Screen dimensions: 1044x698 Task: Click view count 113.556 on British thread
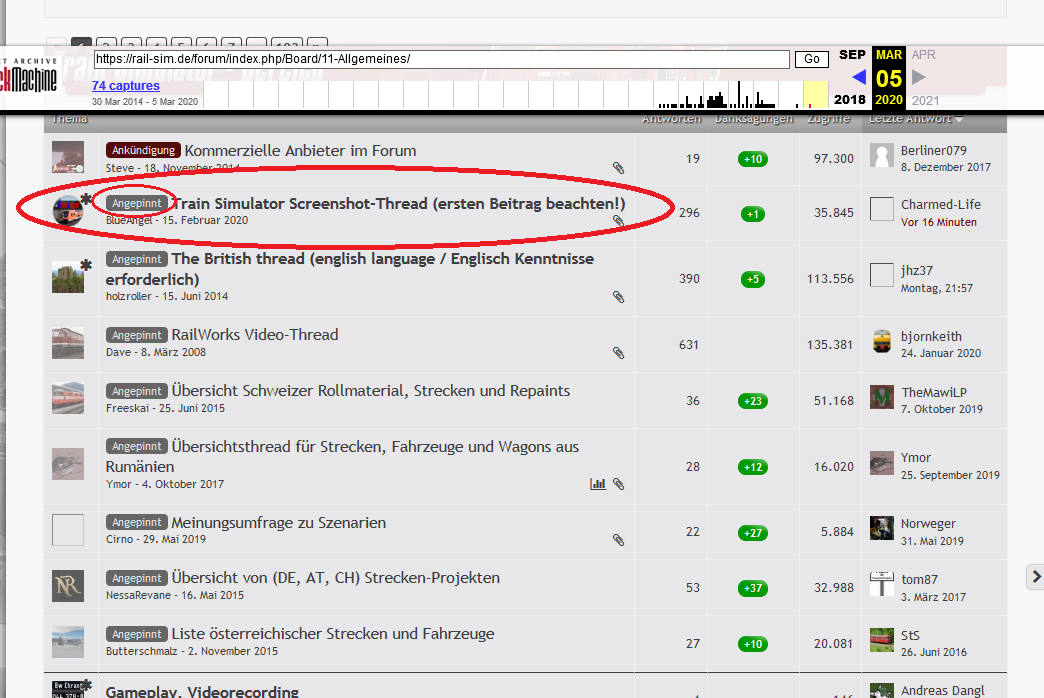pyautogui.click(x=830, y=279)
